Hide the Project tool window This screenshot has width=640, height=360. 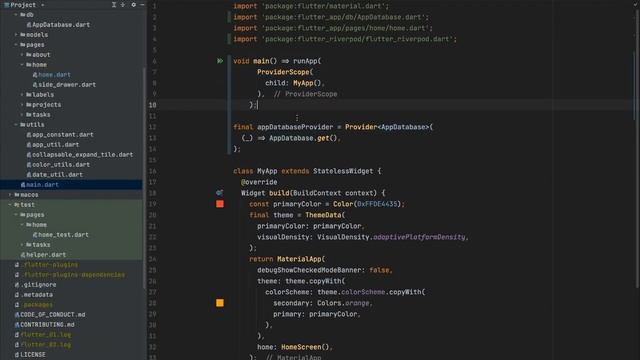coord(142,4)
